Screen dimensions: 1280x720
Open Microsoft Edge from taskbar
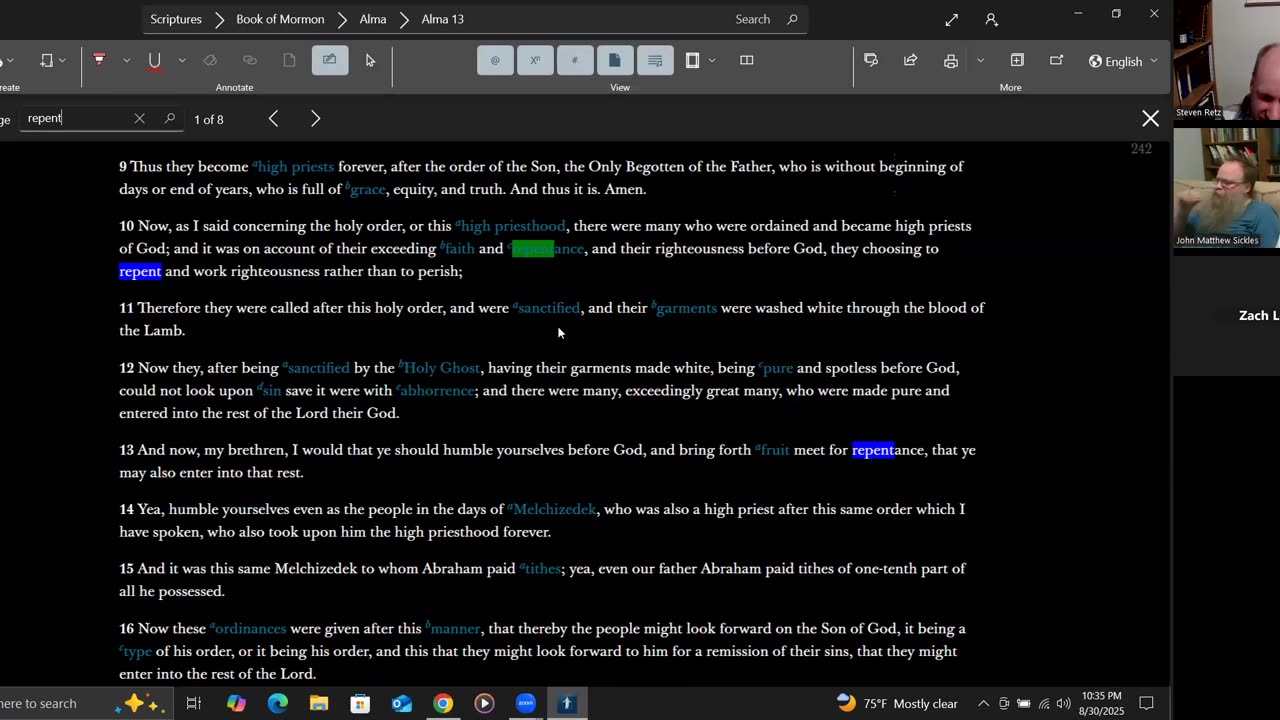pyautogui.click(x=277, y=703)
